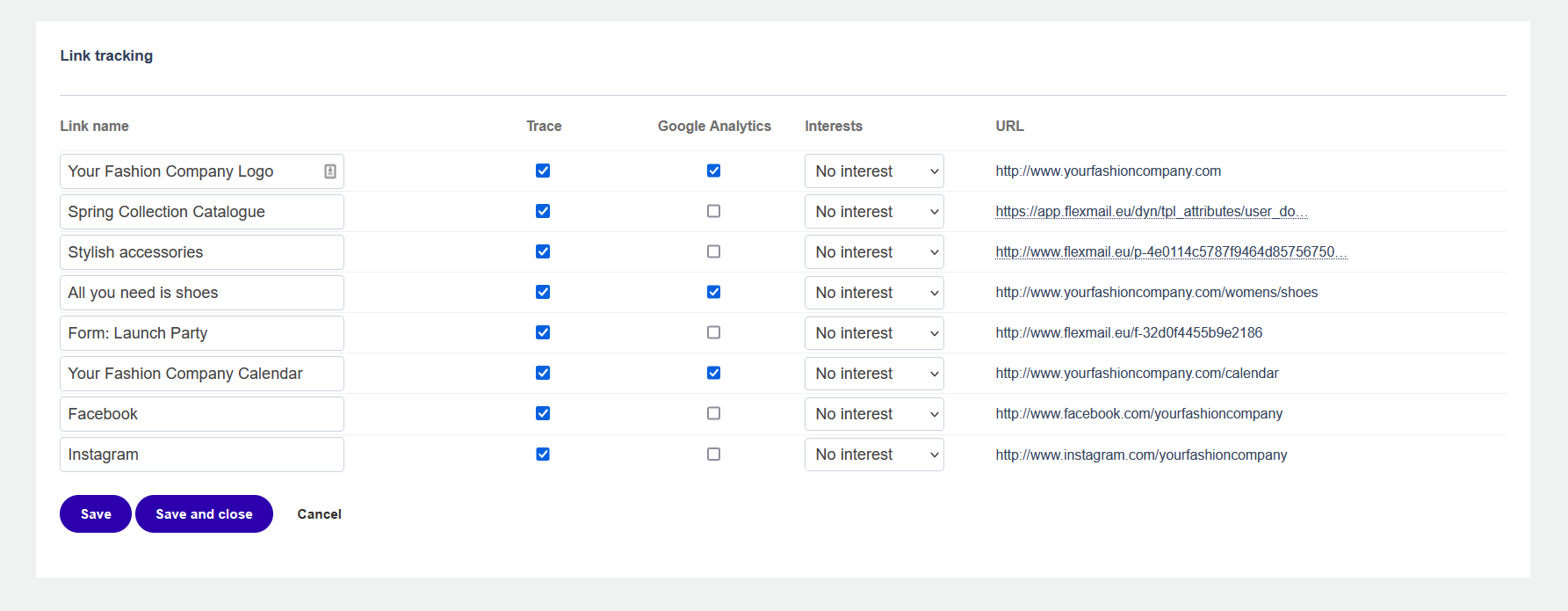Uncheck Google Analytics for Your Fashion Company Logo
The height and width of the screenshot is (611, 1568).
(713, 171)
